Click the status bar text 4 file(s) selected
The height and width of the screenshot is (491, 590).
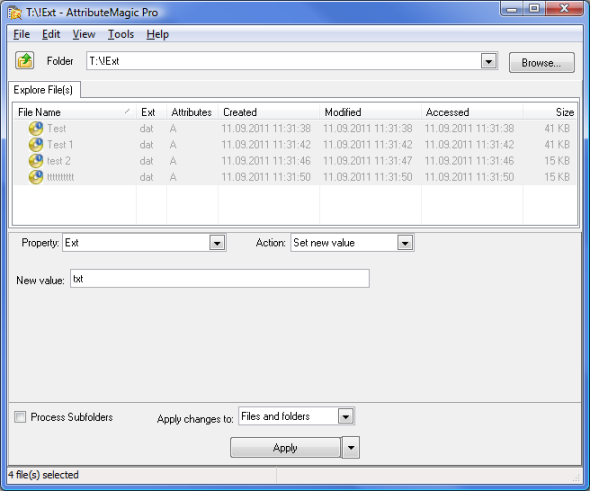point(43,475)
